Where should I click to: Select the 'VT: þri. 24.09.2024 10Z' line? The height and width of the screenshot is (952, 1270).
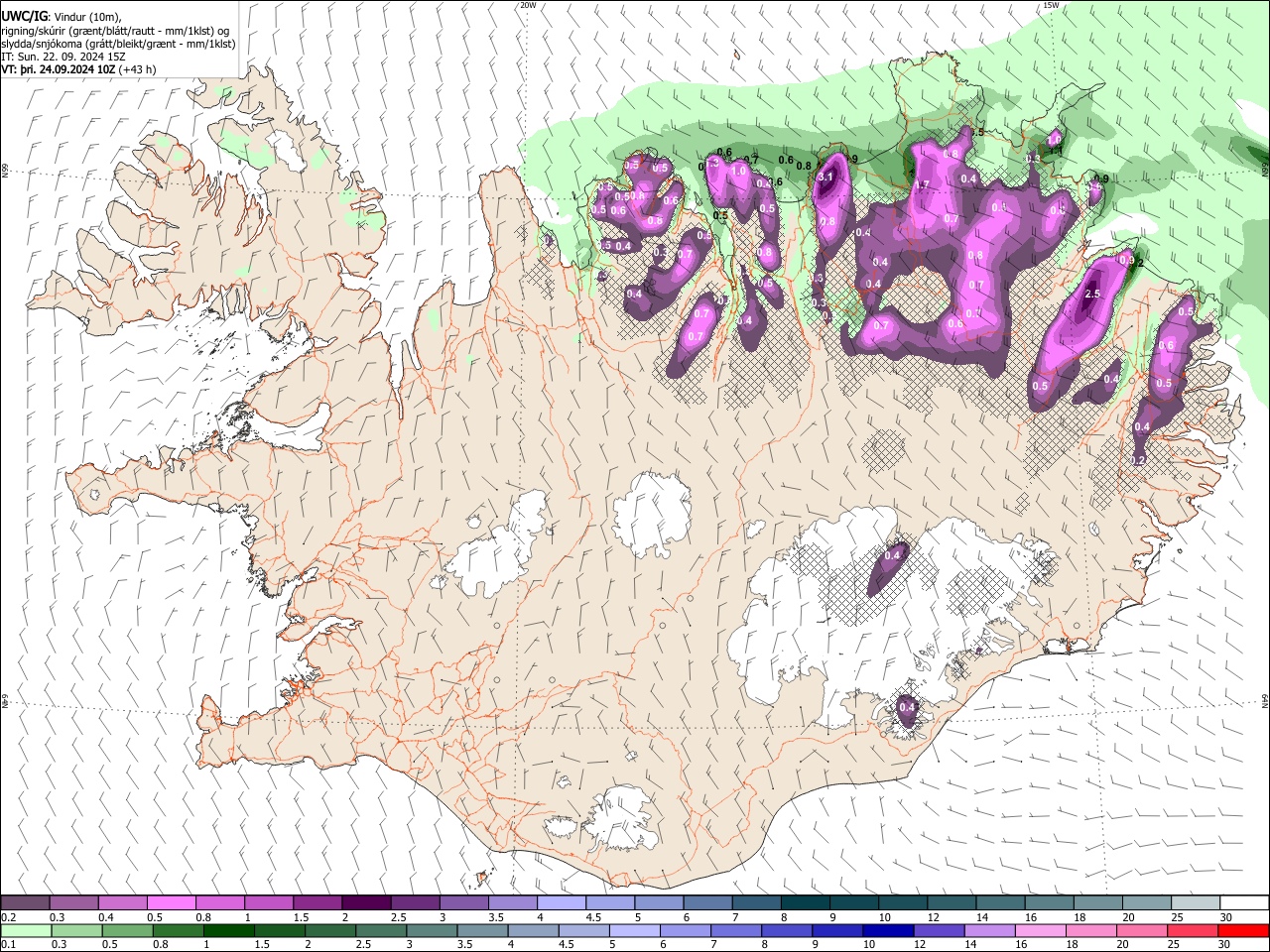(59, 70)
